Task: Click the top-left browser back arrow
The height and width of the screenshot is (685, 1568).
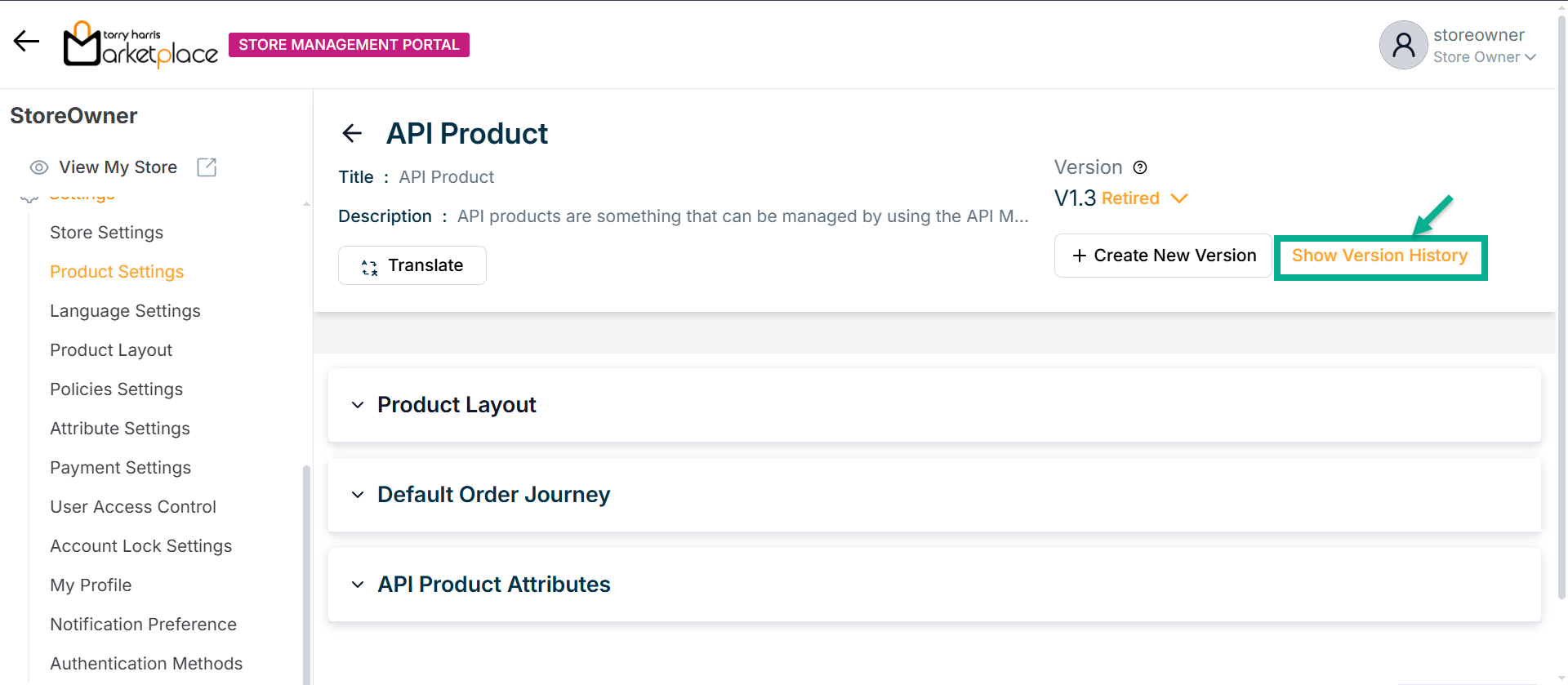Action: click(26, 41)
